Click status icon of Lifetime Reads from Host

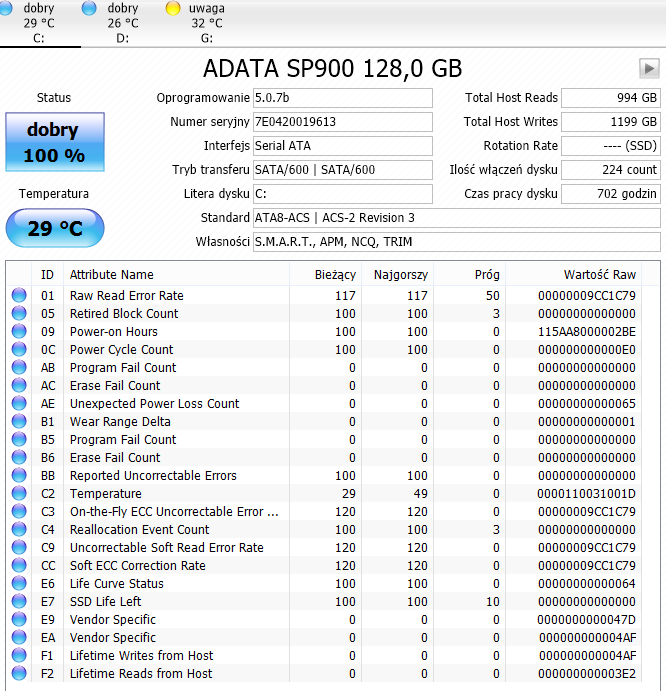click(19, 673)
